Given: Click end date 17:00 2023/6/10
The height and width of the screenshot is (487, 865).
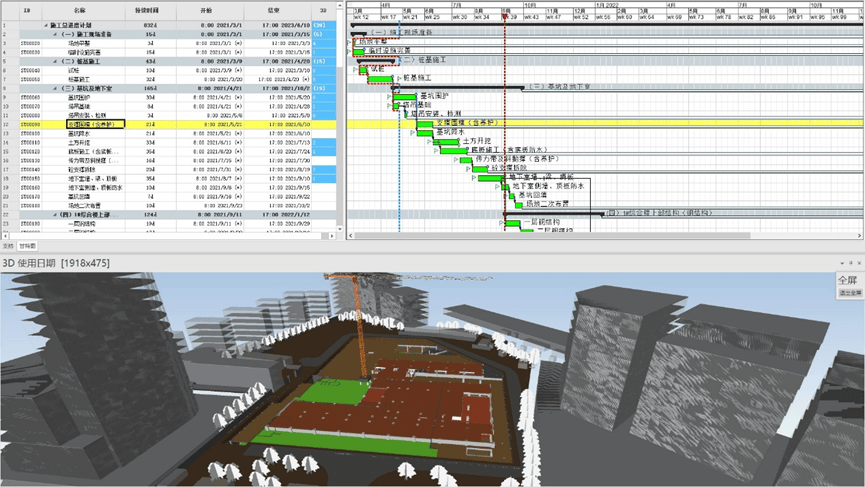Looking at the screenshot, I should click(286, 25).
